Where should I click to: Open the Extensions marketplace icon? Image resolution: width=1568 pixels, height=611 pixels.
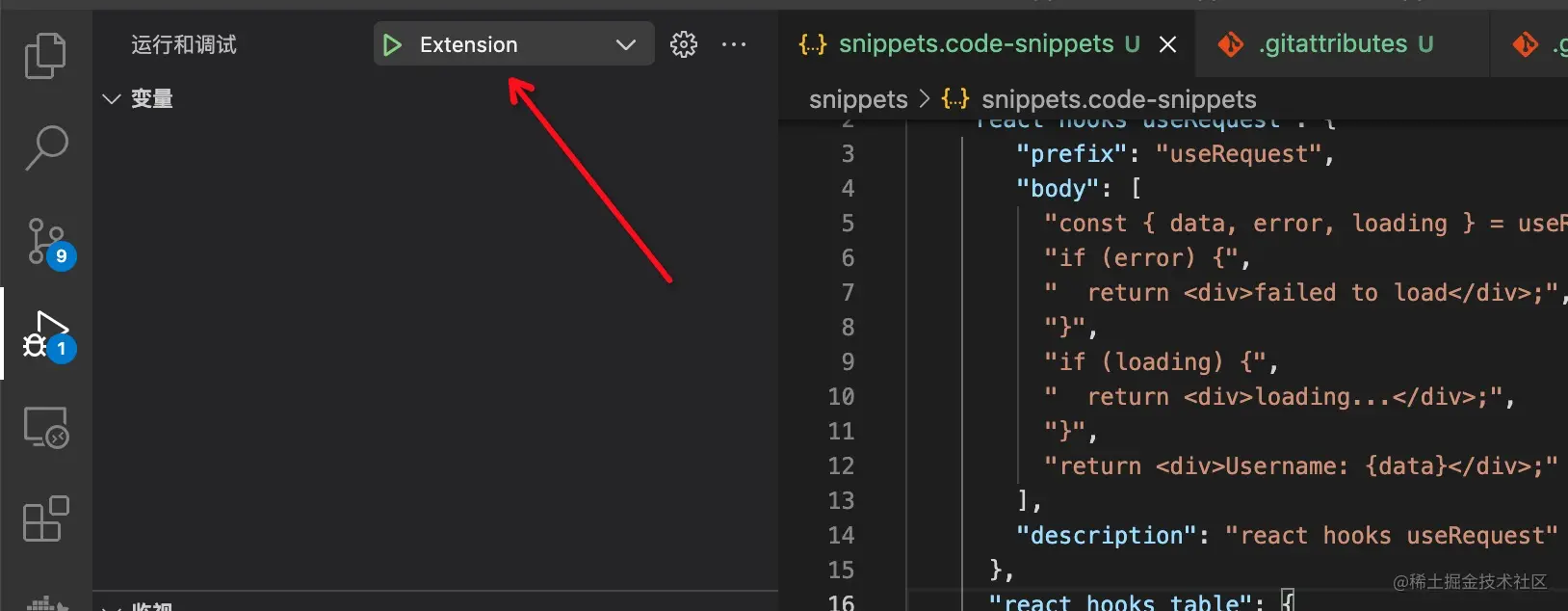coord(45,519)
